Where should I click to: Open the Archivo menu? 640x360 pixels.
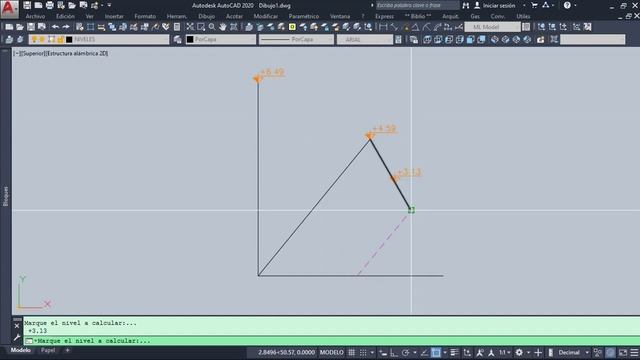pos(35,16)
